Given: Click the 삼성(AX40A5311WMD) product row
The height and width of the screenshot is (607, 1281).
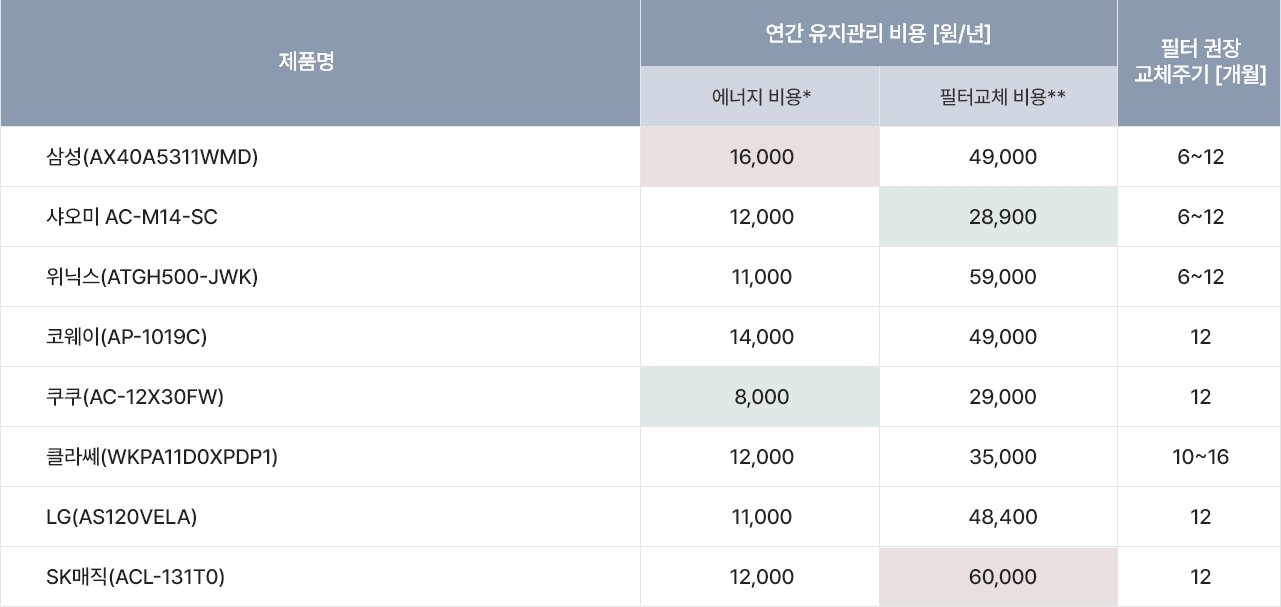Looking at the screenshot, I should coord(640,157).
